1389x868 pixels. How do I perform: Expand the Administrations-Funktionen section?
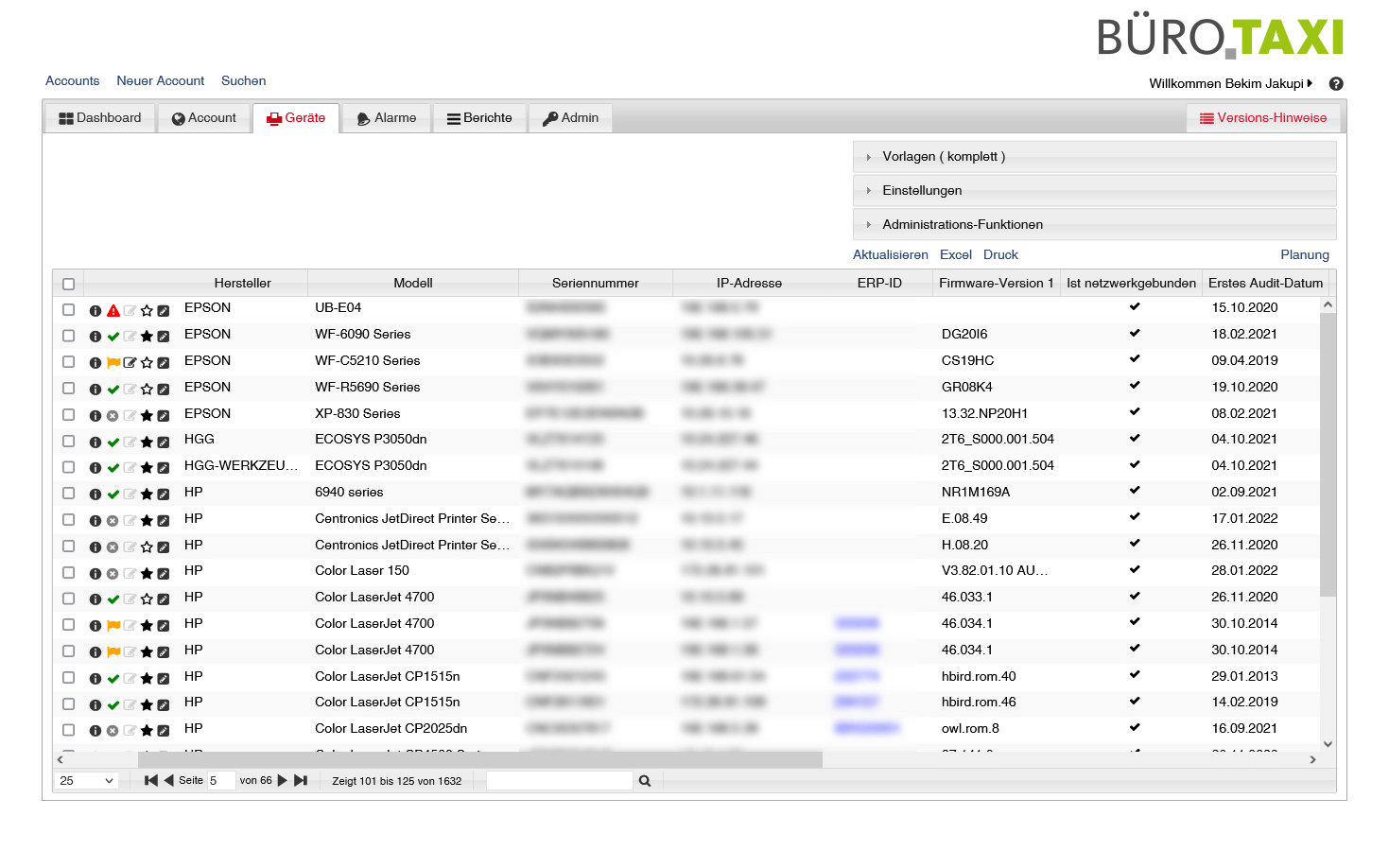[962, 225]
